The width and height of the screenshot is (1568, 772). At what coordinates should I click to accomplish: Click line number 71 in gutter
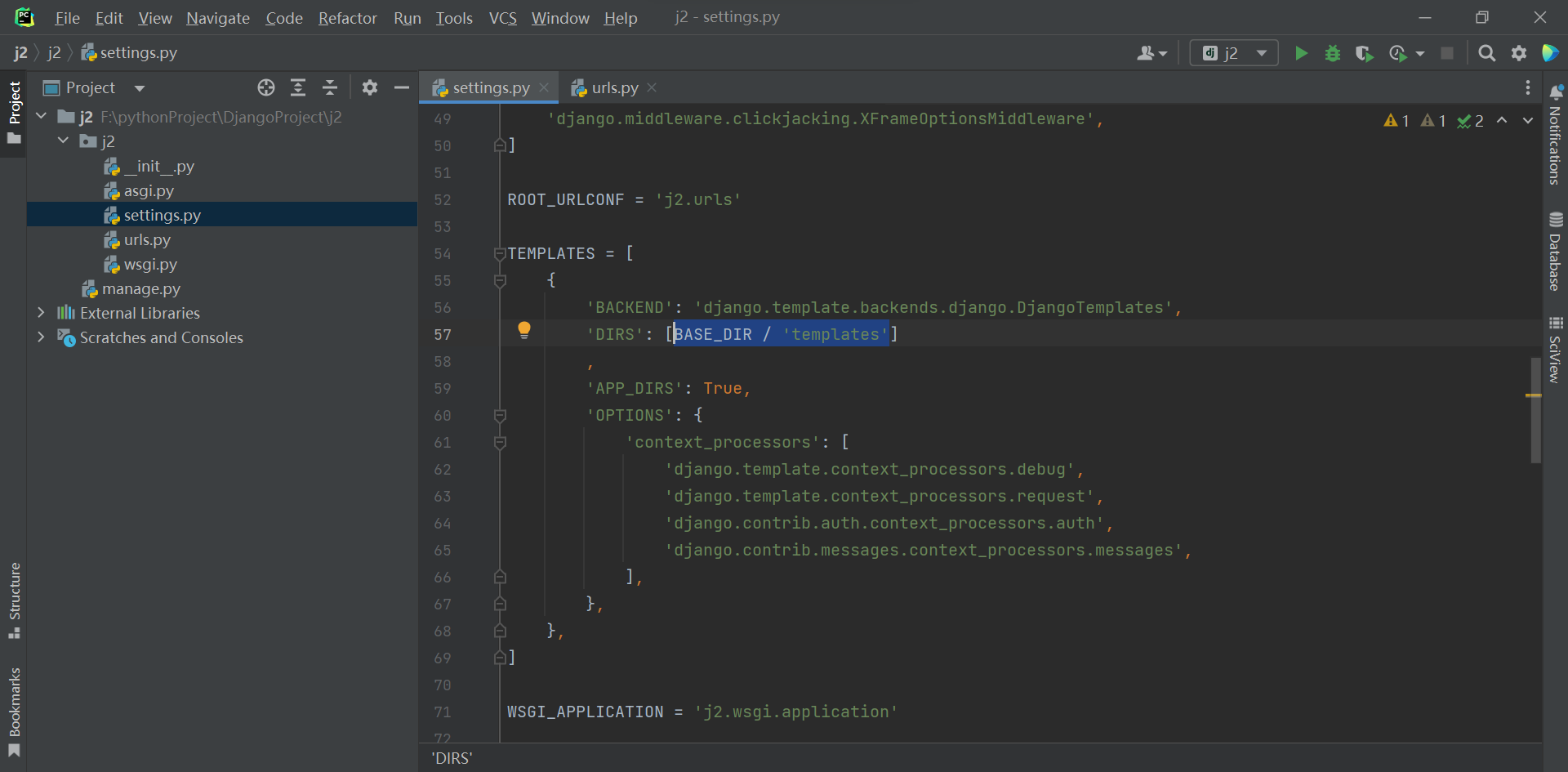[443, 712]
